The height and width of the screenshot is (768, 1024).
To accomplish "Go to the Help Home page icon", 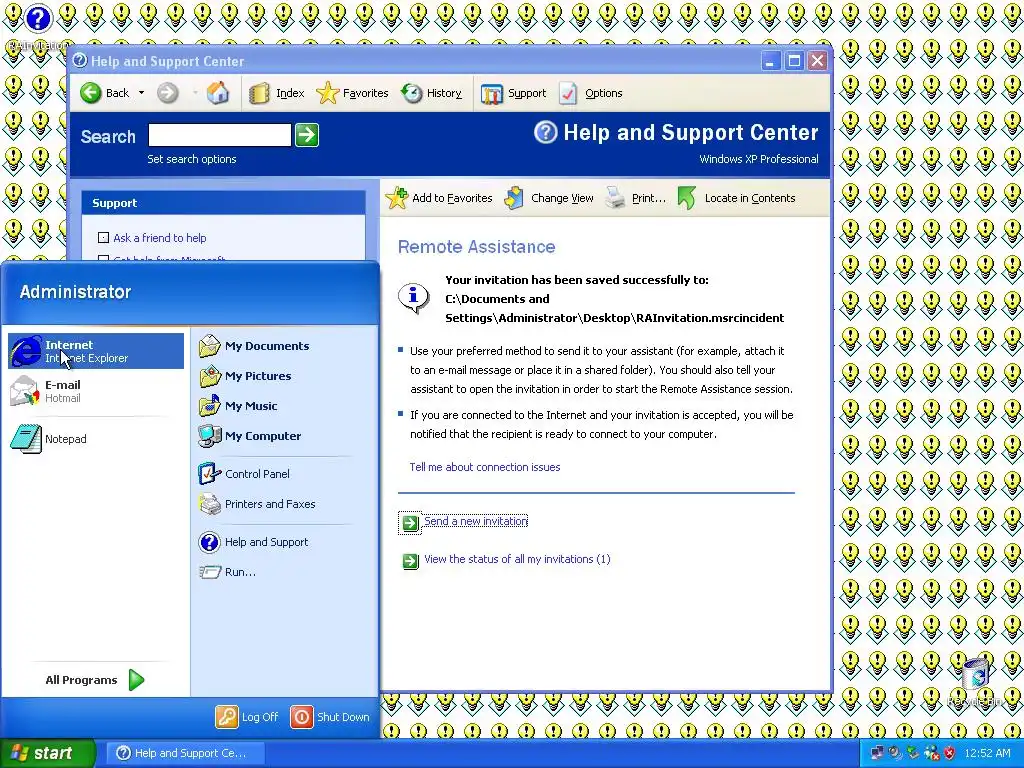I will [217, 93].
